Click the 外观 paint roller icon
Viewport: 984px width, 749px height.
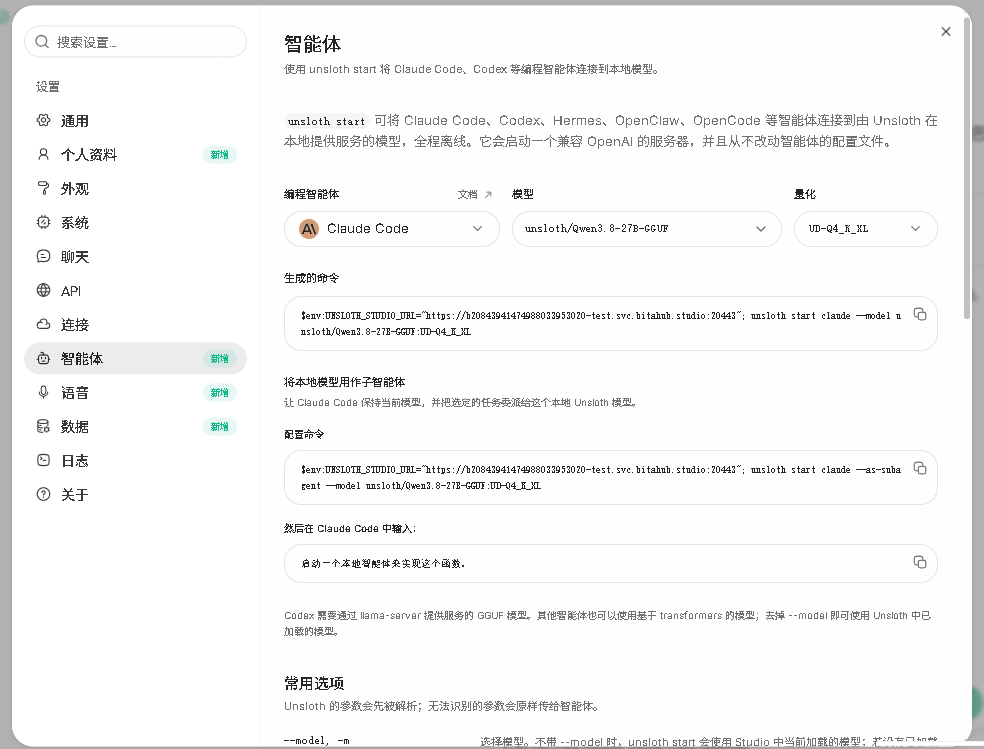click(x=43, y=188)
